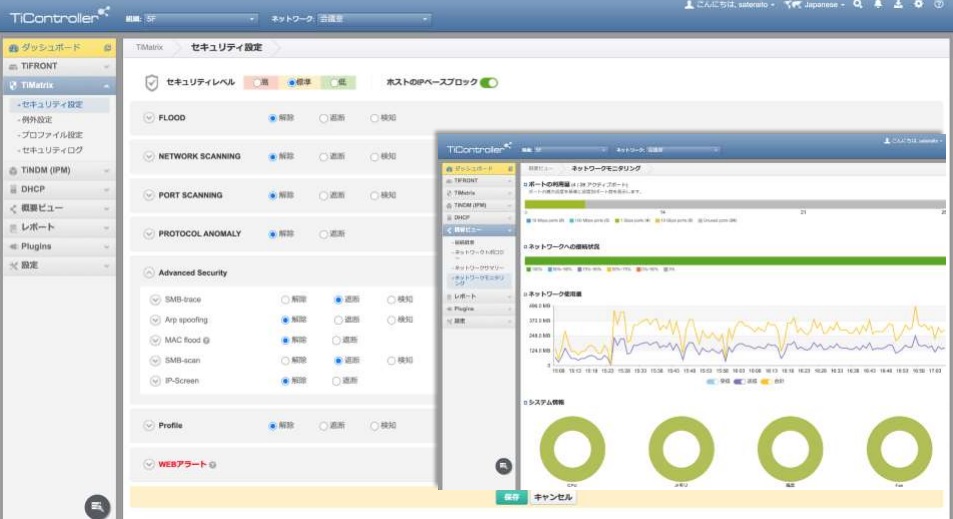Expand the WEBアラート section chevron
This screenshot has height=519, width=953.
[x=149, y=464]
